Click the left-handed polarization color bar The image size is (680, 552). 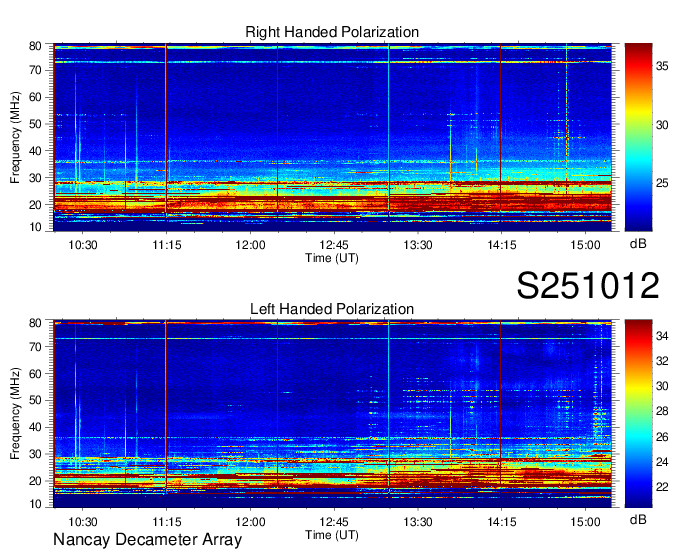[x=637, y=413]
